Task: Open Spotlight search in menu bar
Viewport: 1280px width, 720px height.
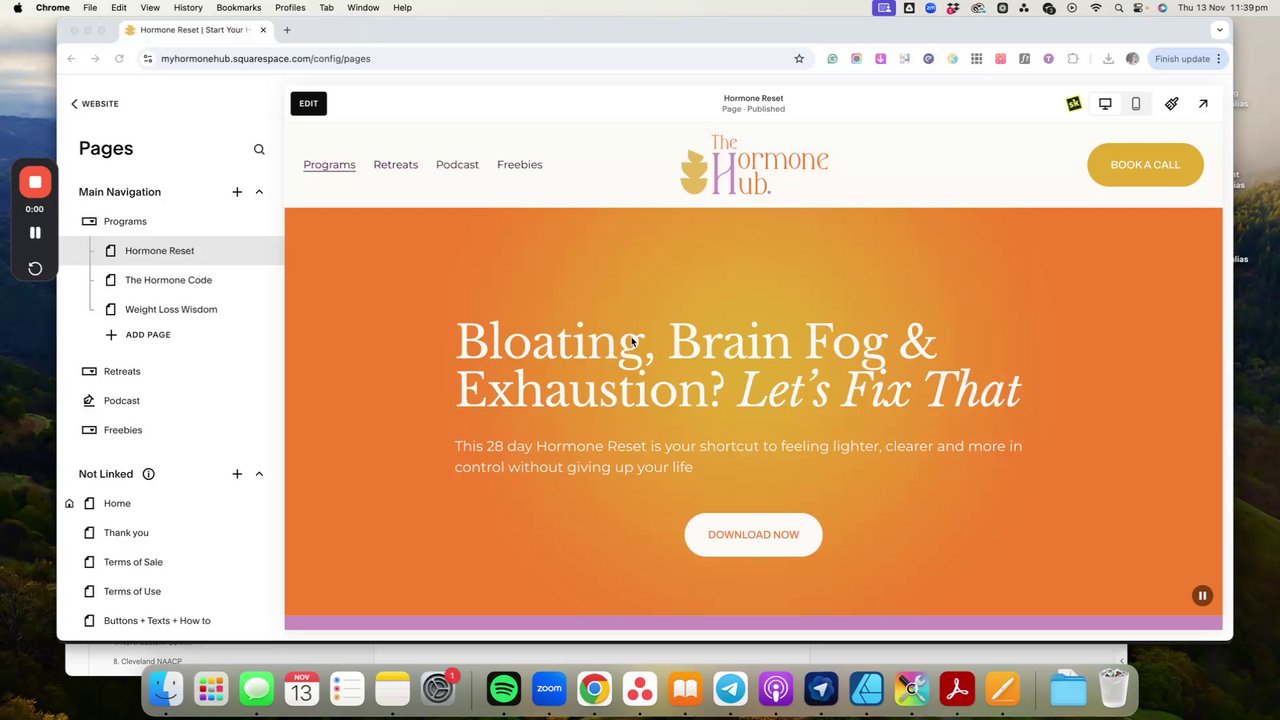Action: click(x=1118, y=8)
